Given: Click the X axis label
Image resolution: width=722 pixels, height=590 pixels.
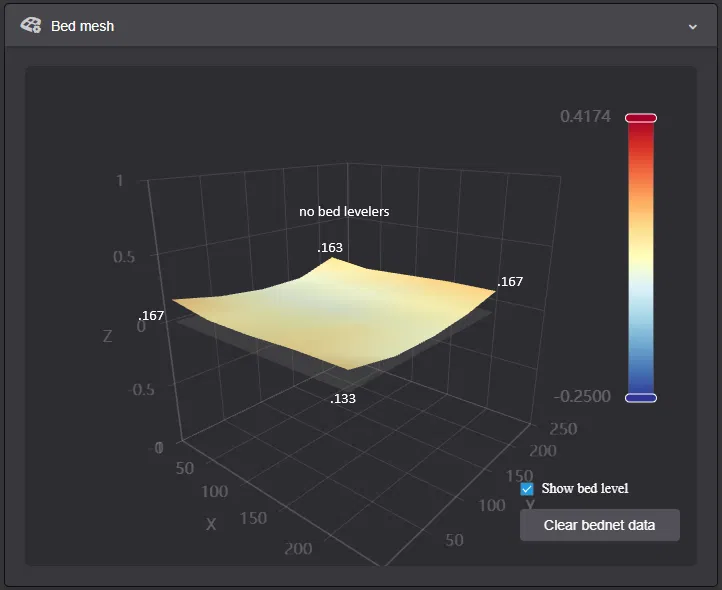Looking at the screenshot, I should tap(211, 524).
